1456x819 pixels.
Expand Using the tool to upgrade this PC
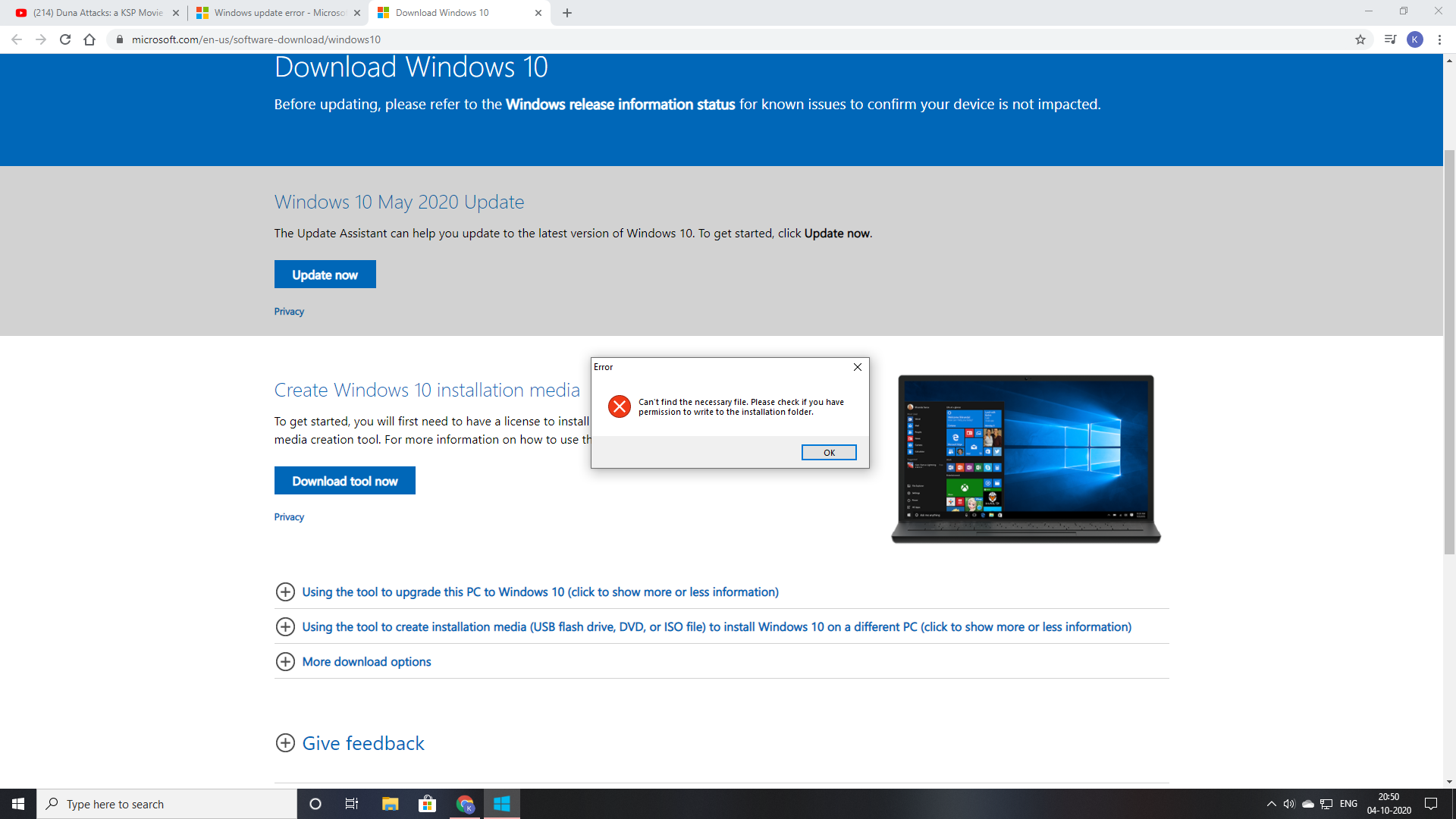click(527, 592)
